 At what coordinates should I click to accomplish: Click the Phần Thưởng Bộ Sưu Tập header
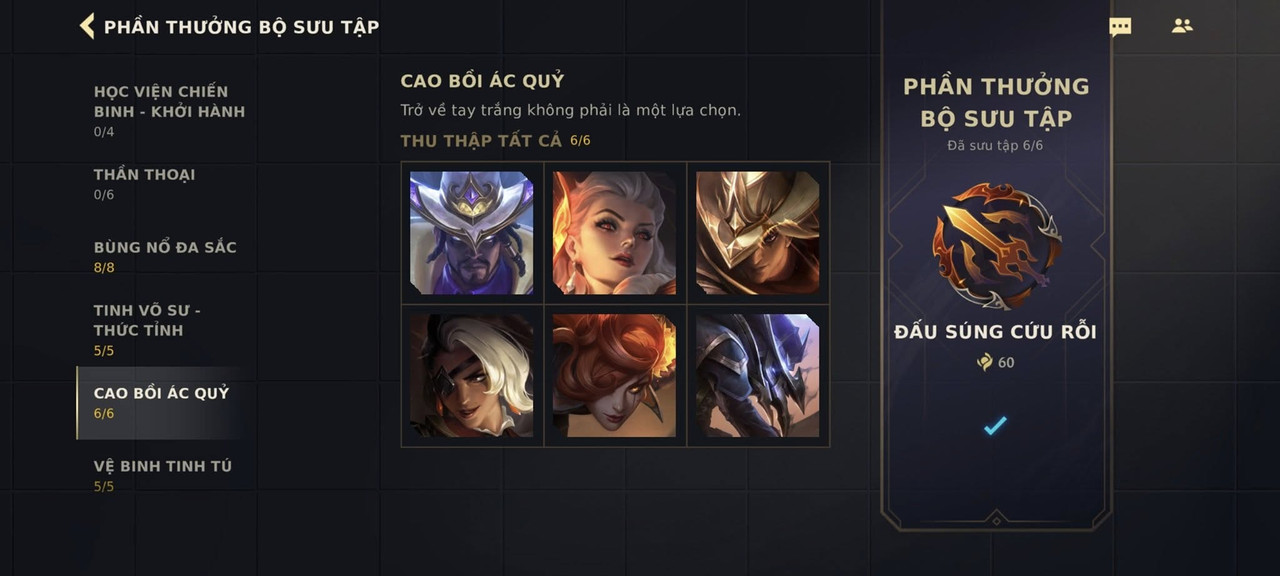pos(242,27)
